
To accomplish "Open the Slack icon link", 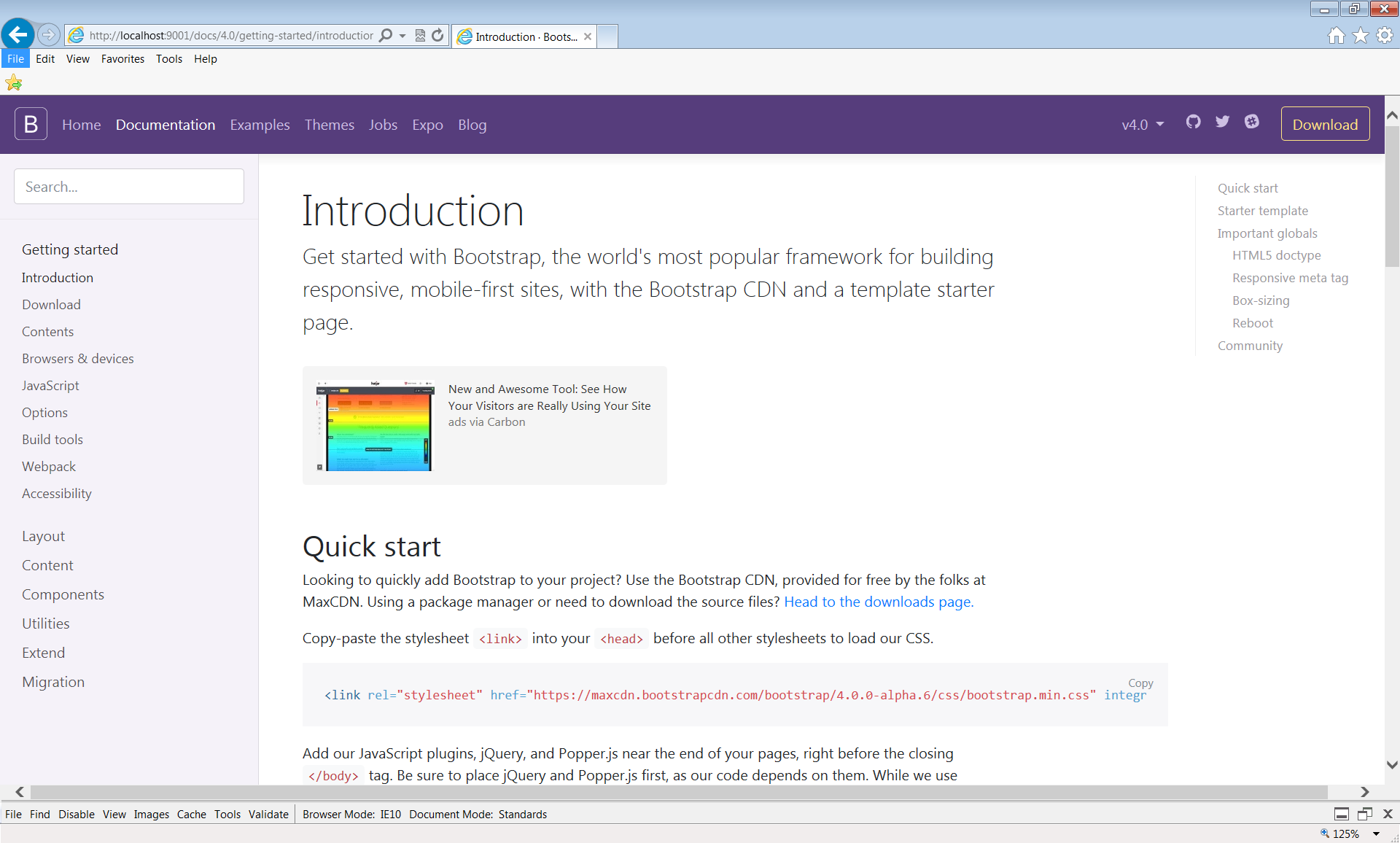I will pos(1251,122).
